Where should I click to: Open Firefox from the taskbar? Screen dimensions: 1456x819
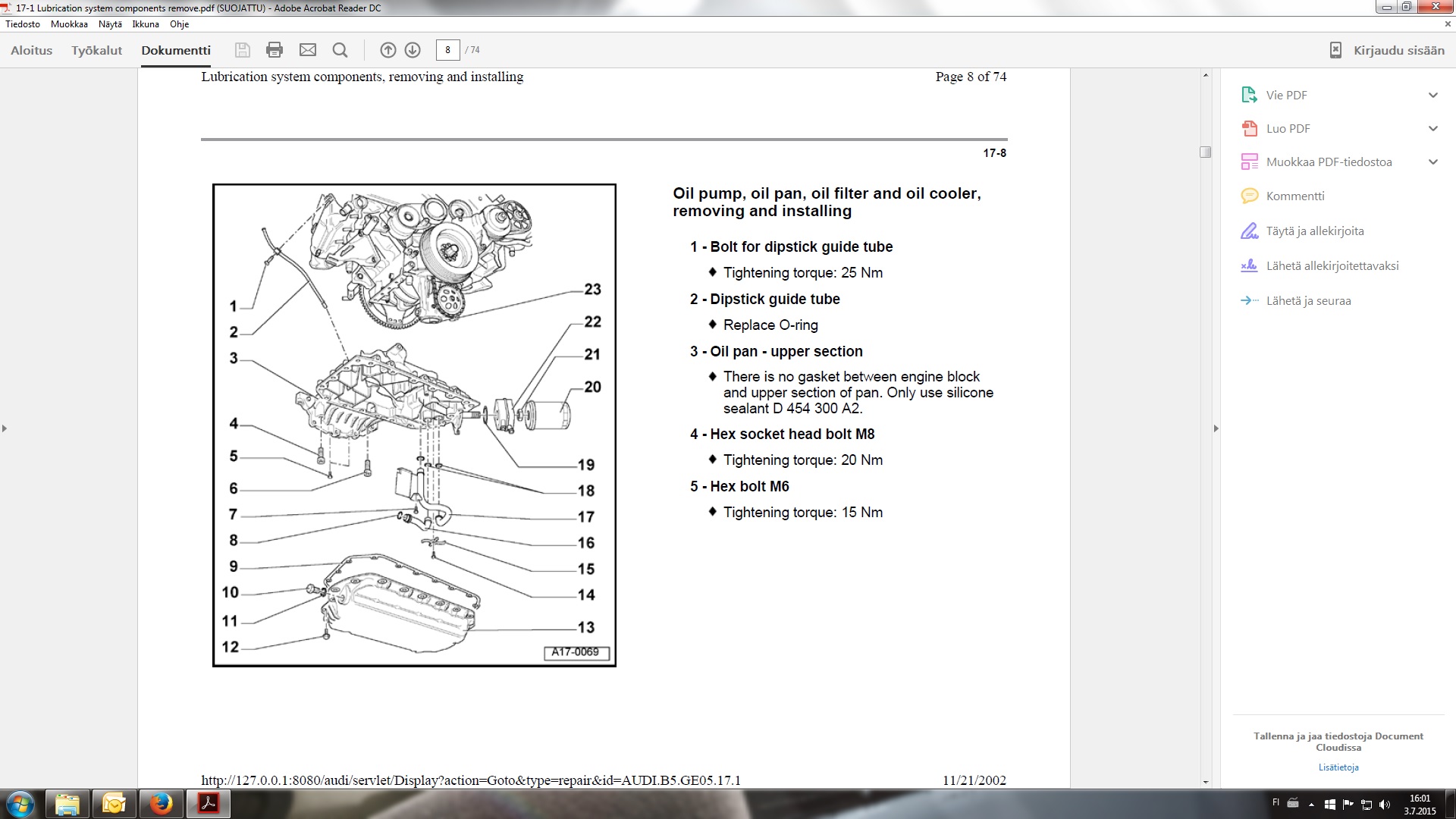pyautogui.click(x=161, y=803)
